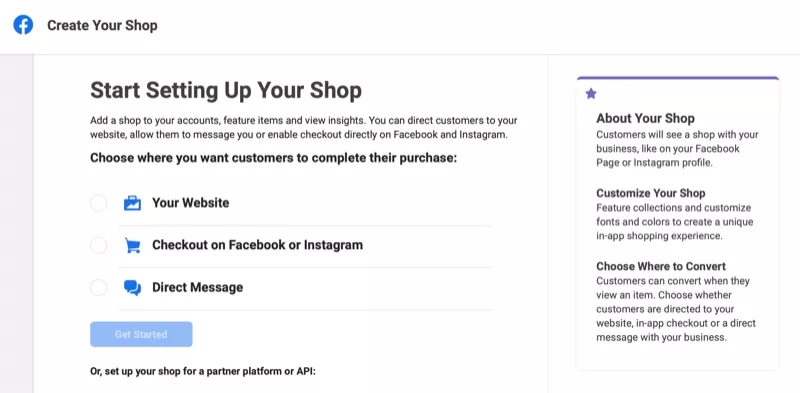Click the Direct Message option label
Screen dimensions: 800x393
tap(197, 287)
